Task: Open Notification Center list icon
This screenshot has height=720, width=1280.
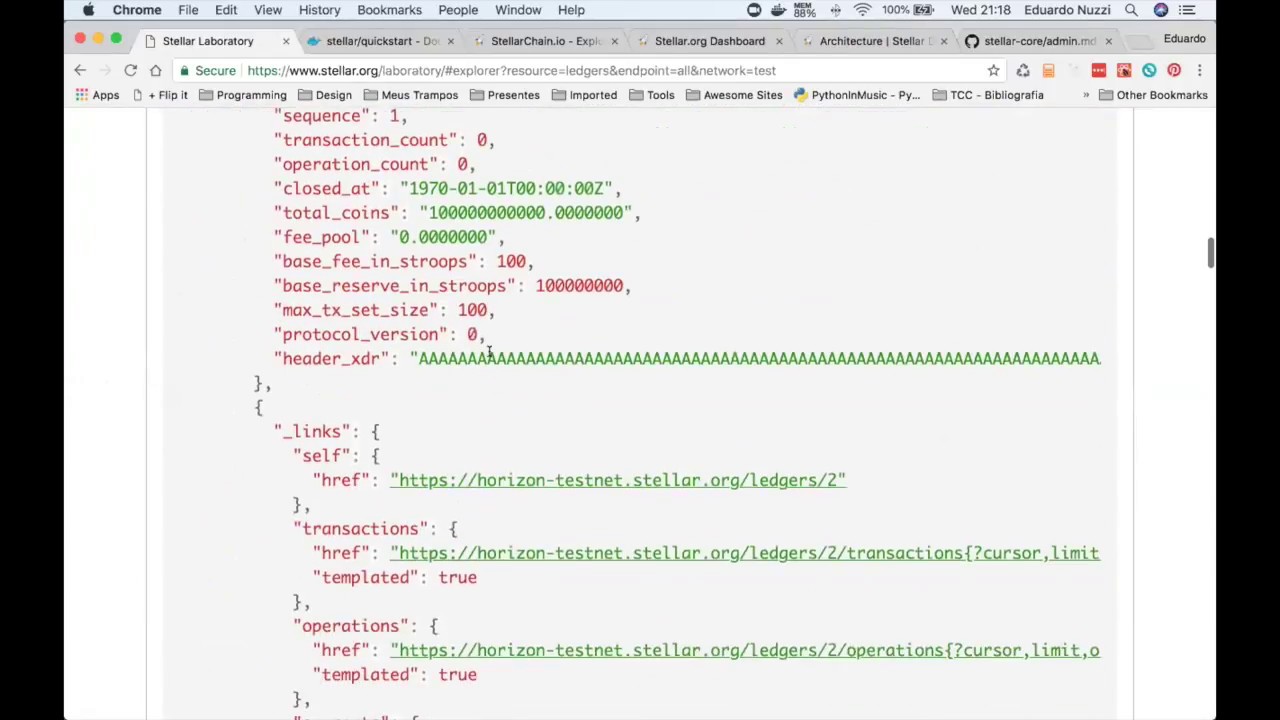Action: click(x=1187, y=10)
